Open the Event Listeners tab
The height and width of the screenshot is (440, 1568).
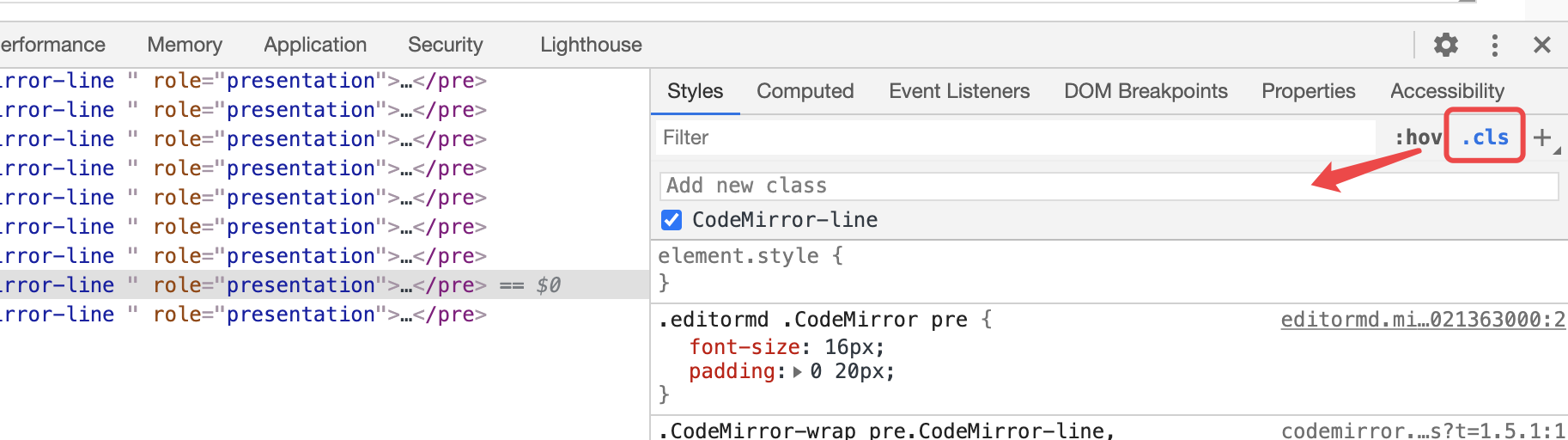(x=959, y=91)
